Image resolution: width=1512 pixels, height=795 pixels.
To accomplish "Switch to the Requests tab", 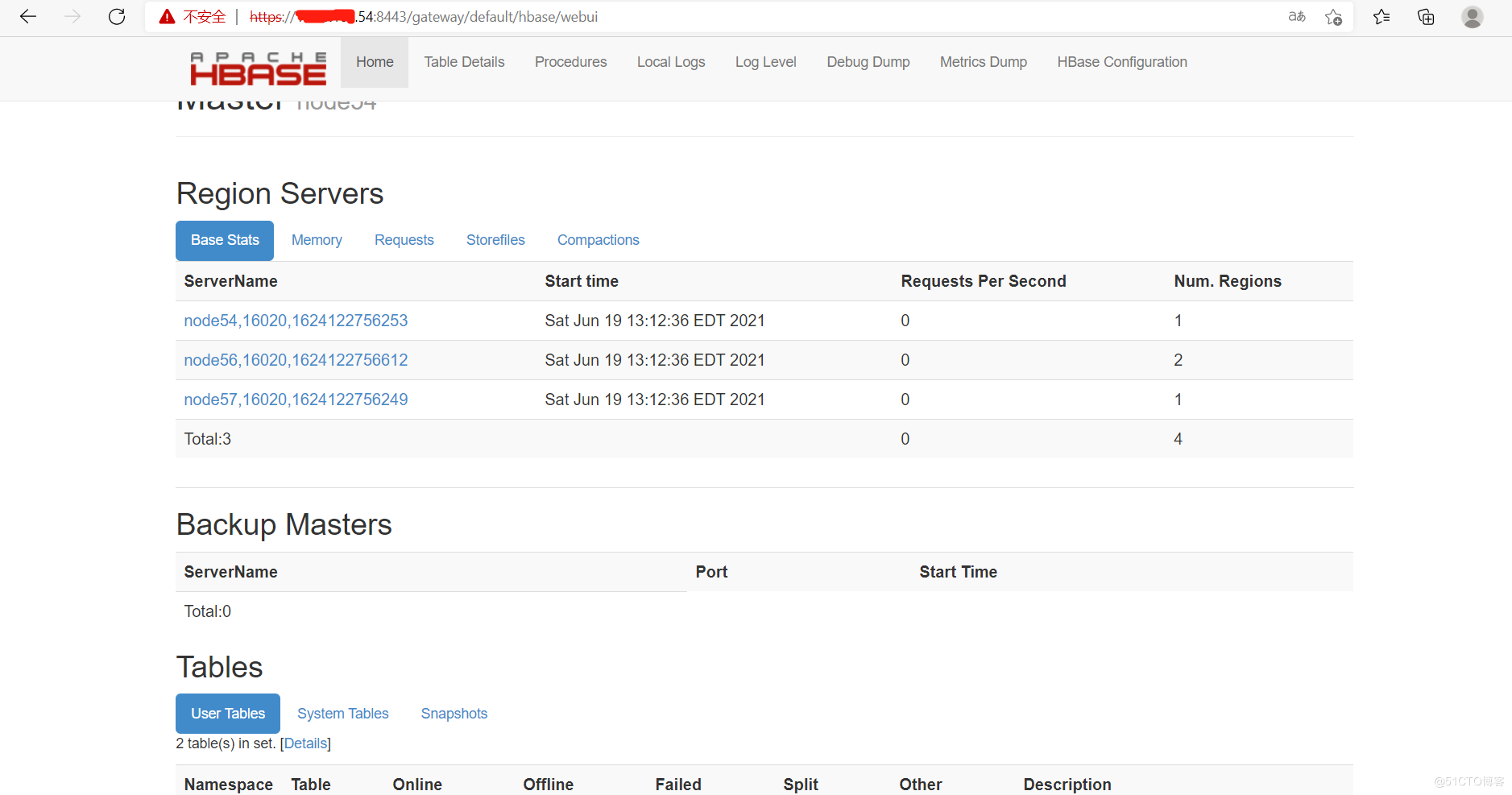I will 404,240.
